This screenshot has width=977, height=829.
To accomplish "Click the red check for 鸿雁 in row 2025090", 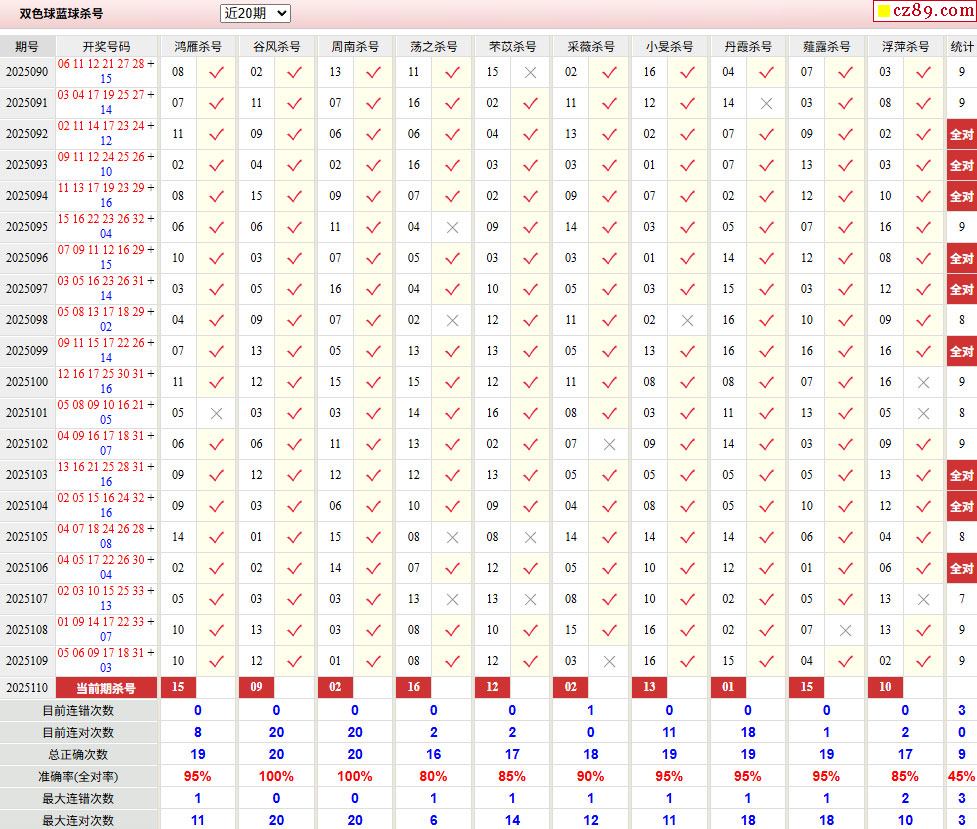I will click(x=216, y=72).
